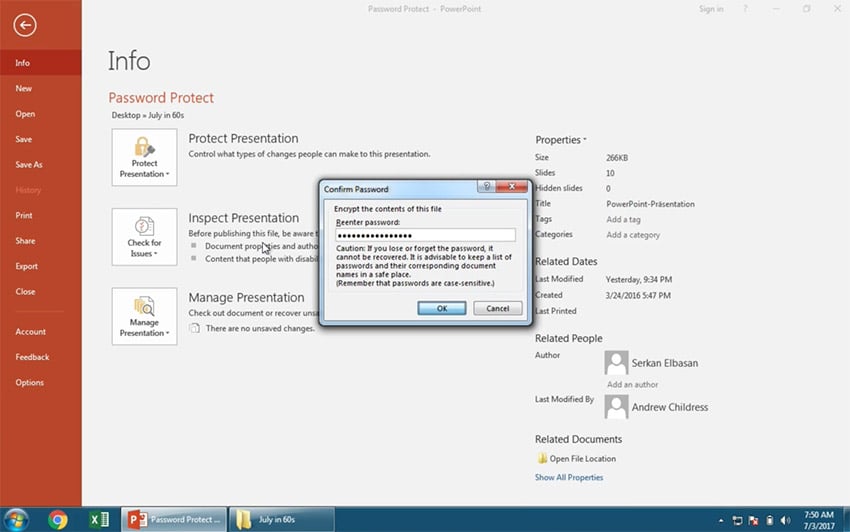Choose Open in the backstage sidebar
This screenshot has height=532, width=850.
point(41,114)
